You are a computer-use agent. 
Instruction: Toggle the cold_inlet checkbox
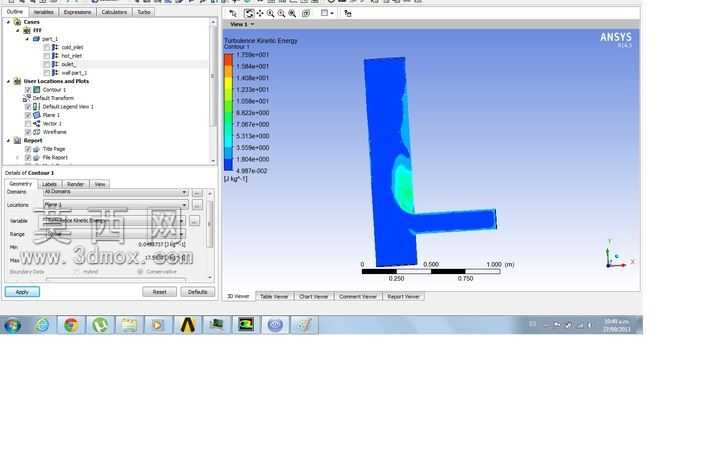coord(47,48)
